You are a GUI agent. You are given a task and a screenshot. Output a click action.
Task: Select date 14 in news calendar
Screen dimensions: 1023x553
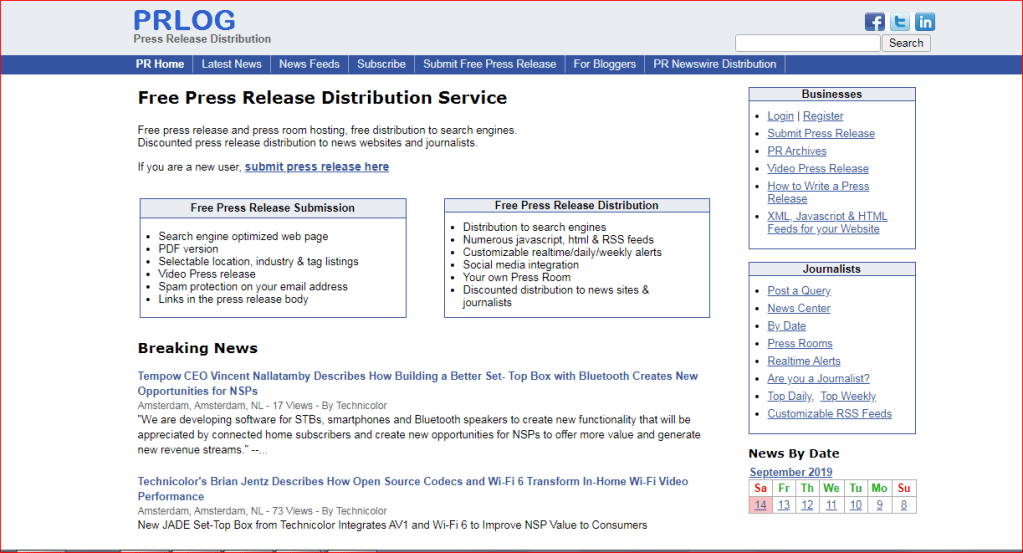pos(761,505)
